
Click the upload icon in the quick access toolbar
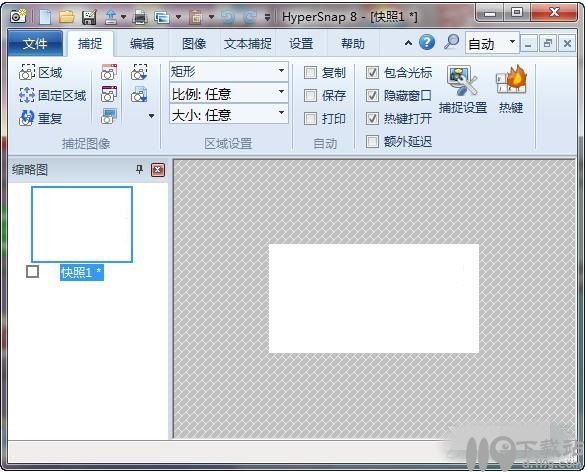pyautogui.click(x=111, y=17)
